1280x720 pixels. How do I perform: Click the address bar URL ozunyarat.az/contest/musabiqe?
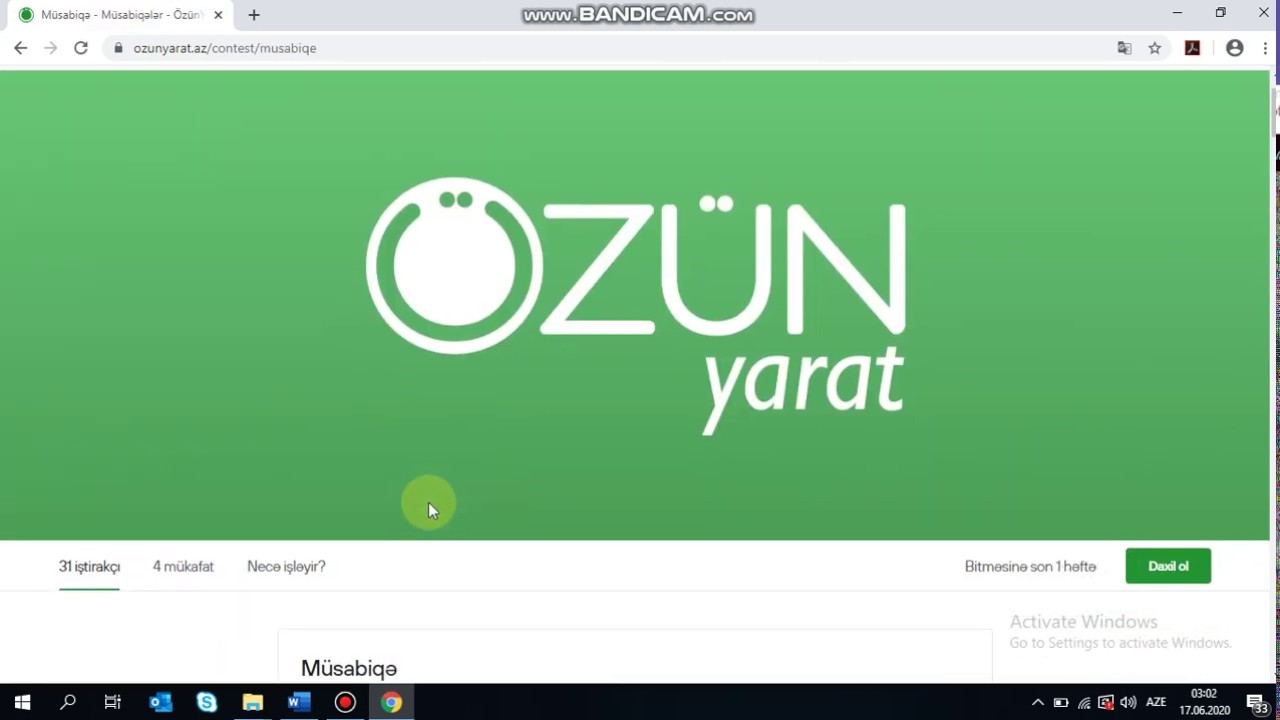point(225,48)
